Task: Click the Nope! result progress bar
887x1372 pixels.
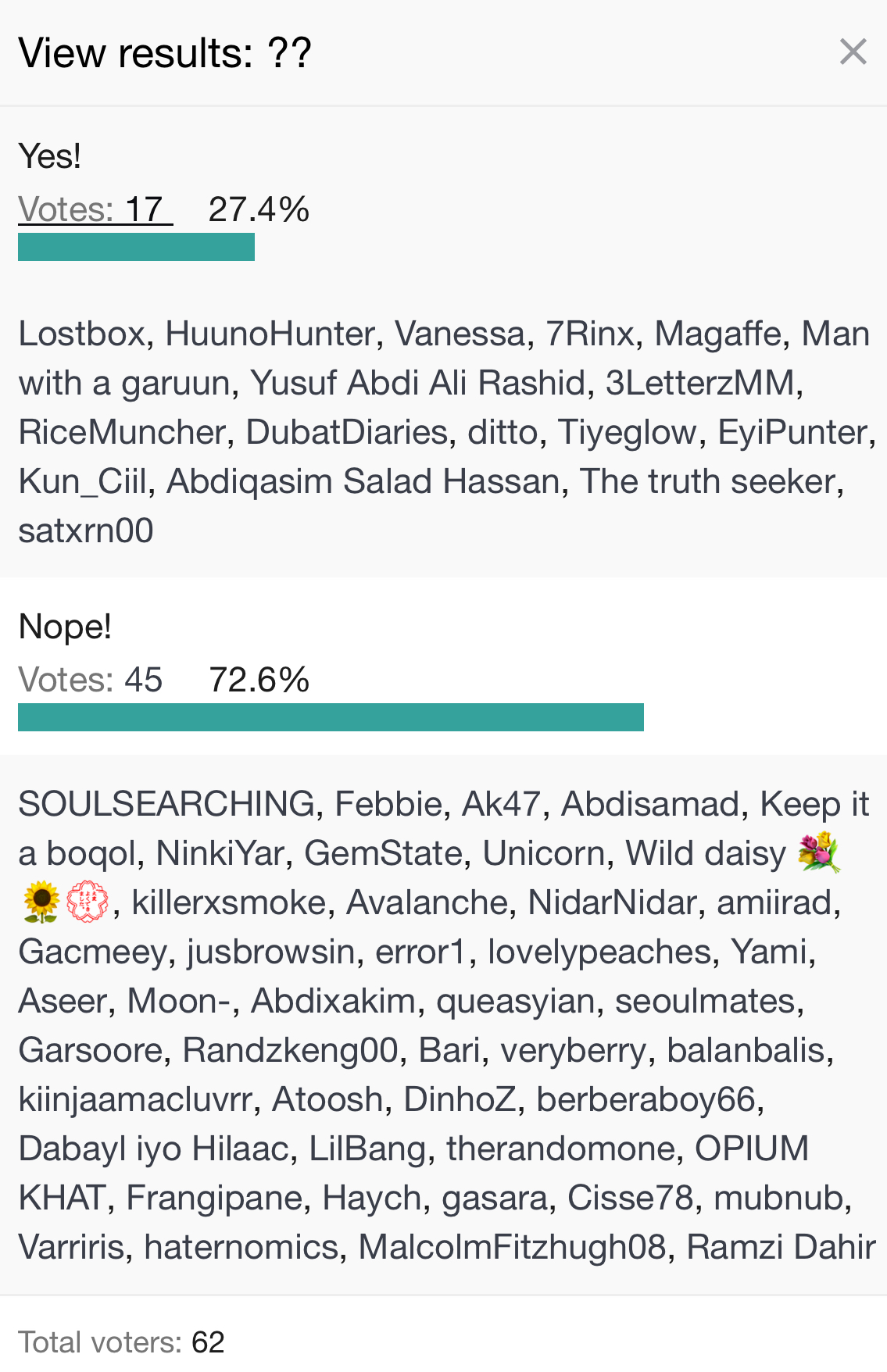Action: click(x=331, y=717)
